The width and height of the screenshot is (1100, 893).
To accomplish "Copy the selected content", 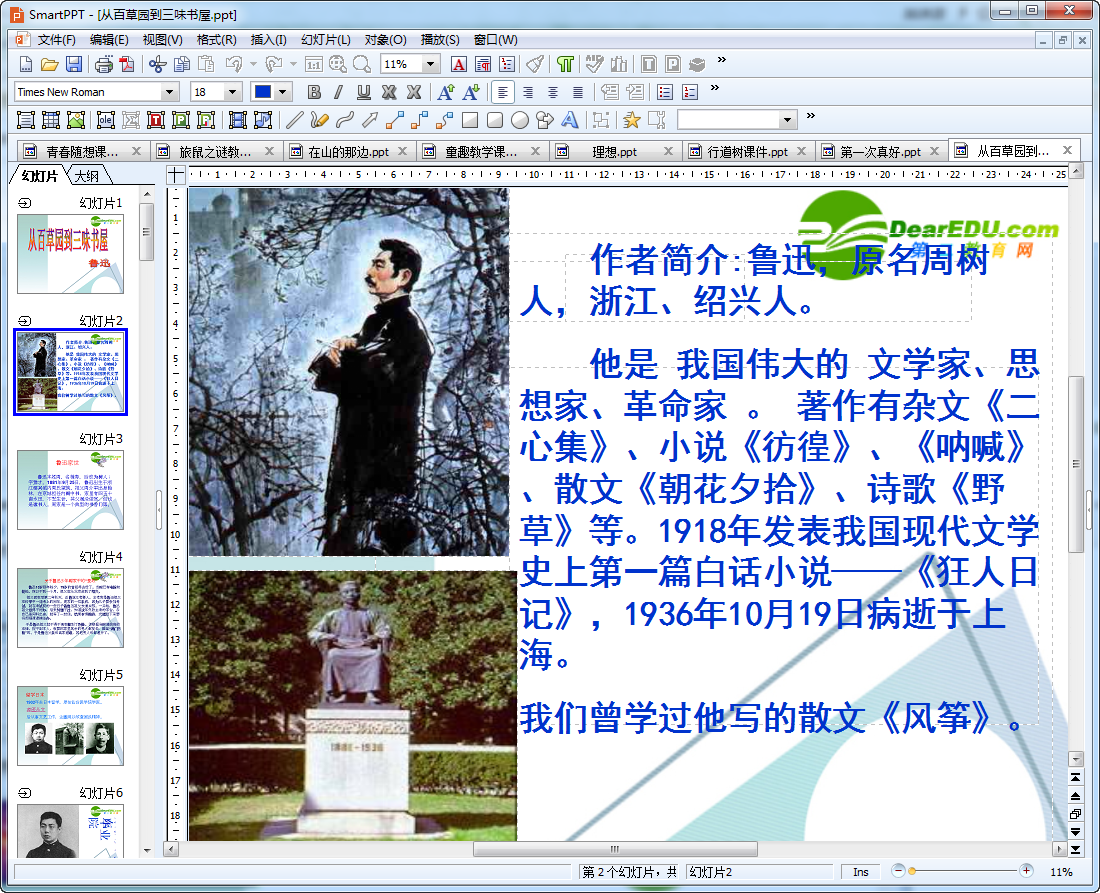I will click(182, 65).
